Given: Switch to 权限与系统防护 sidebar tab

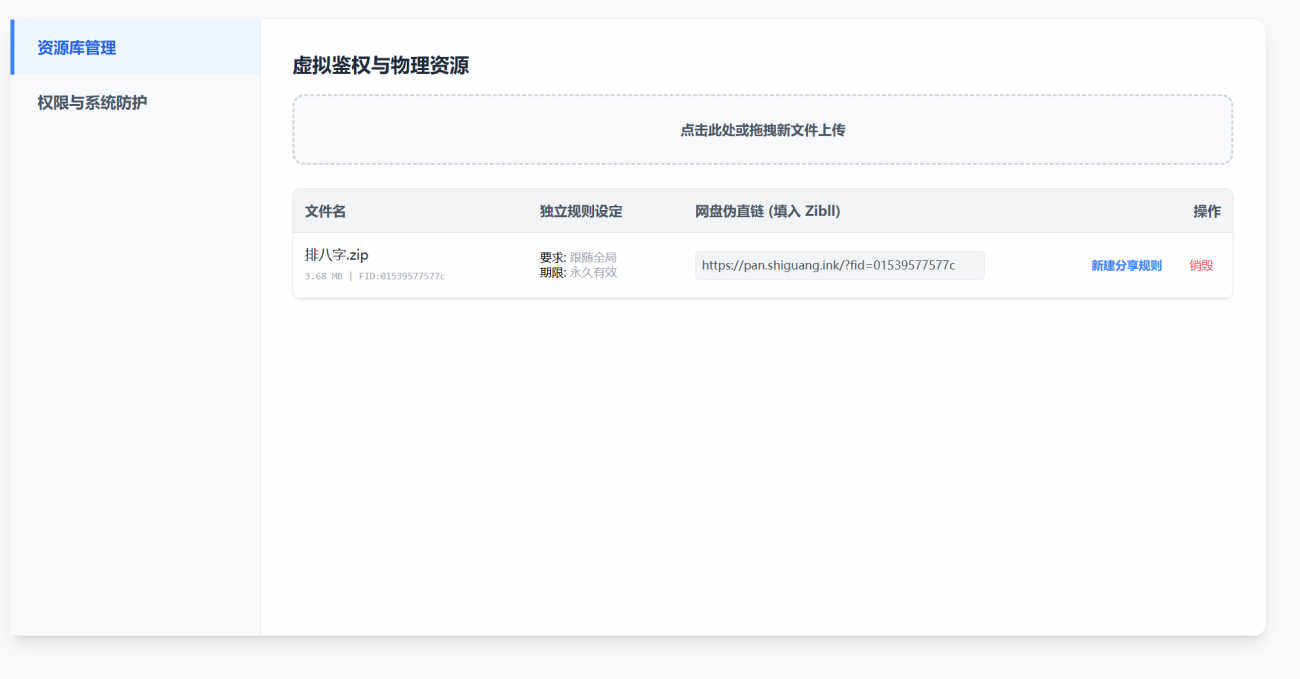Looking at the screenshot, I should point(92,103).
